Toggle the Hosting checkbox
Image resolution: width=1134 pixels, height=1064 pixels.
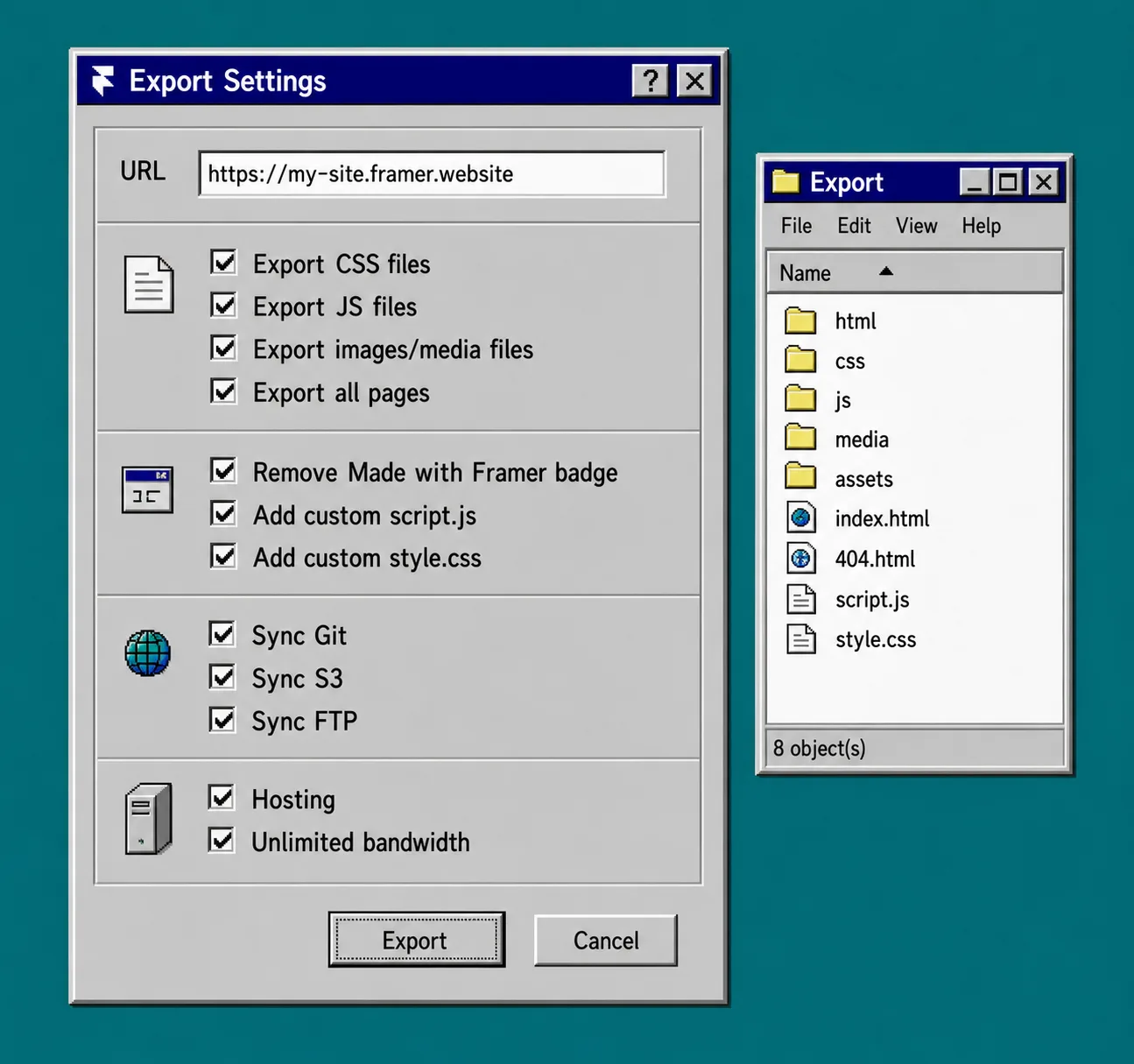click(x=222, y=797)
